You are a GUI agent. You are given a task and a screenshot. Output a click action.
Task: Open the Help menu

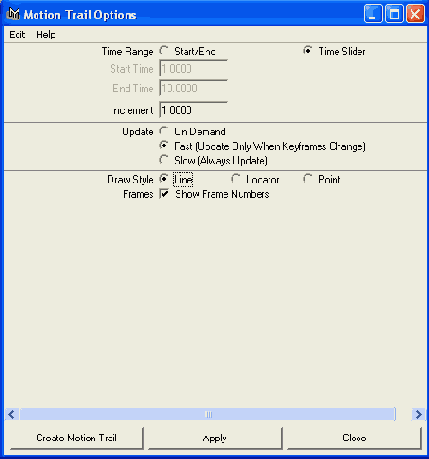coord(46,34)
